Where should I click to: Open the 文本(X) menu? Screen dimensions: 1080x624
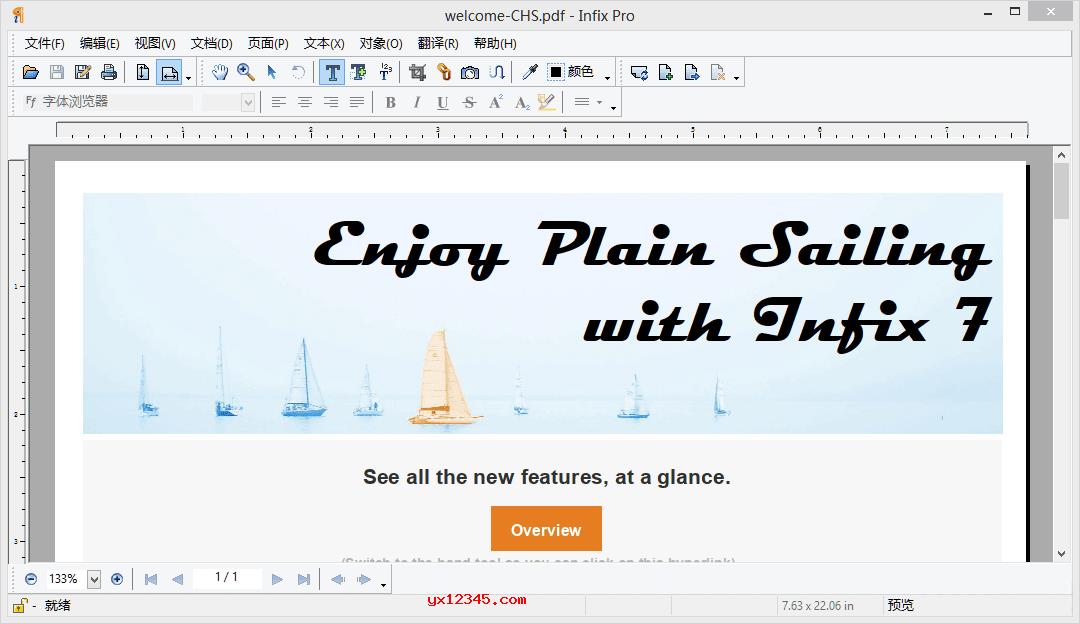324,43
